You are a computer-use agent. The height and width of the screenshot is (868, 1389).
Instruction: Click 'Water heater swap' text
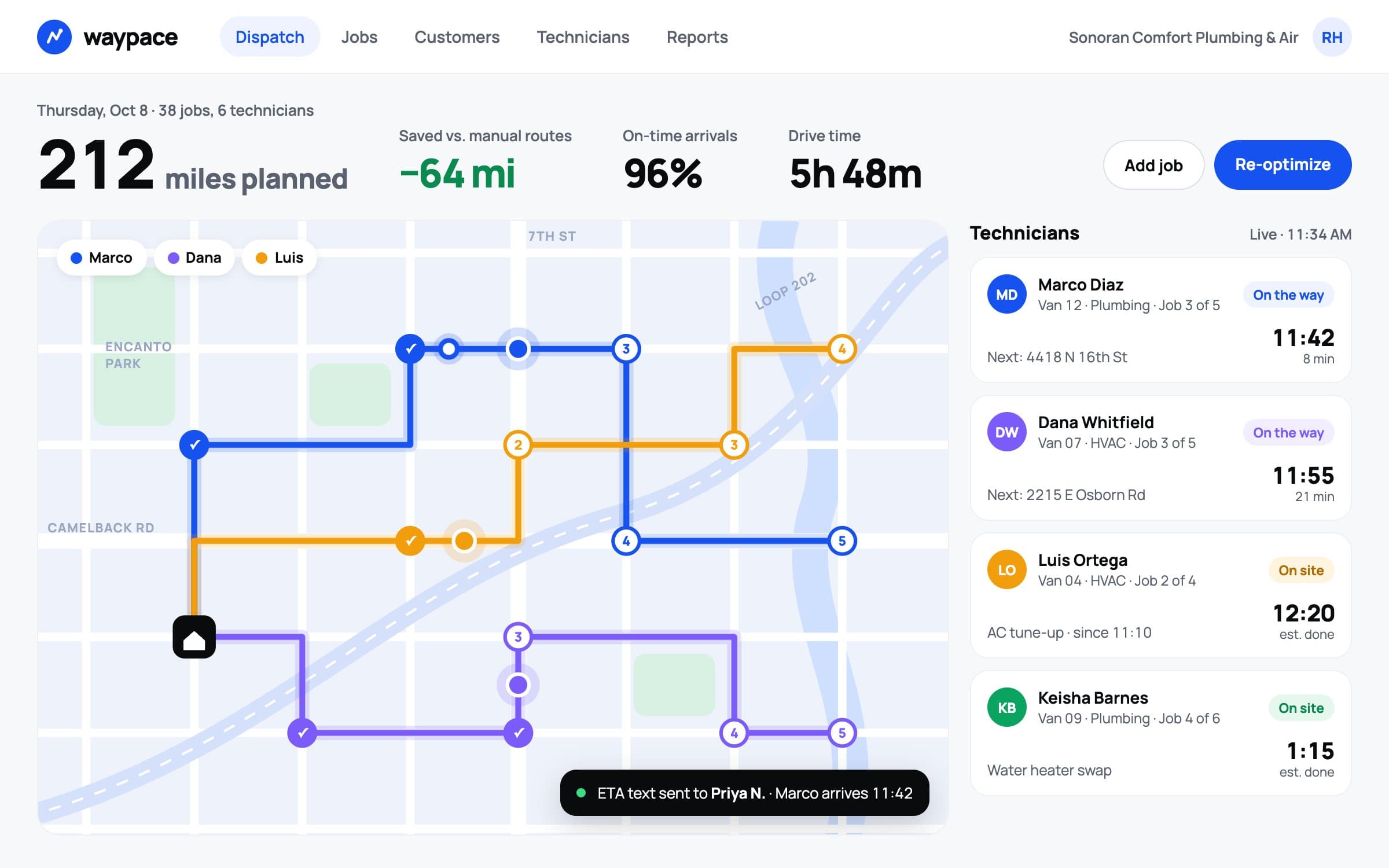coord(1049,770)
